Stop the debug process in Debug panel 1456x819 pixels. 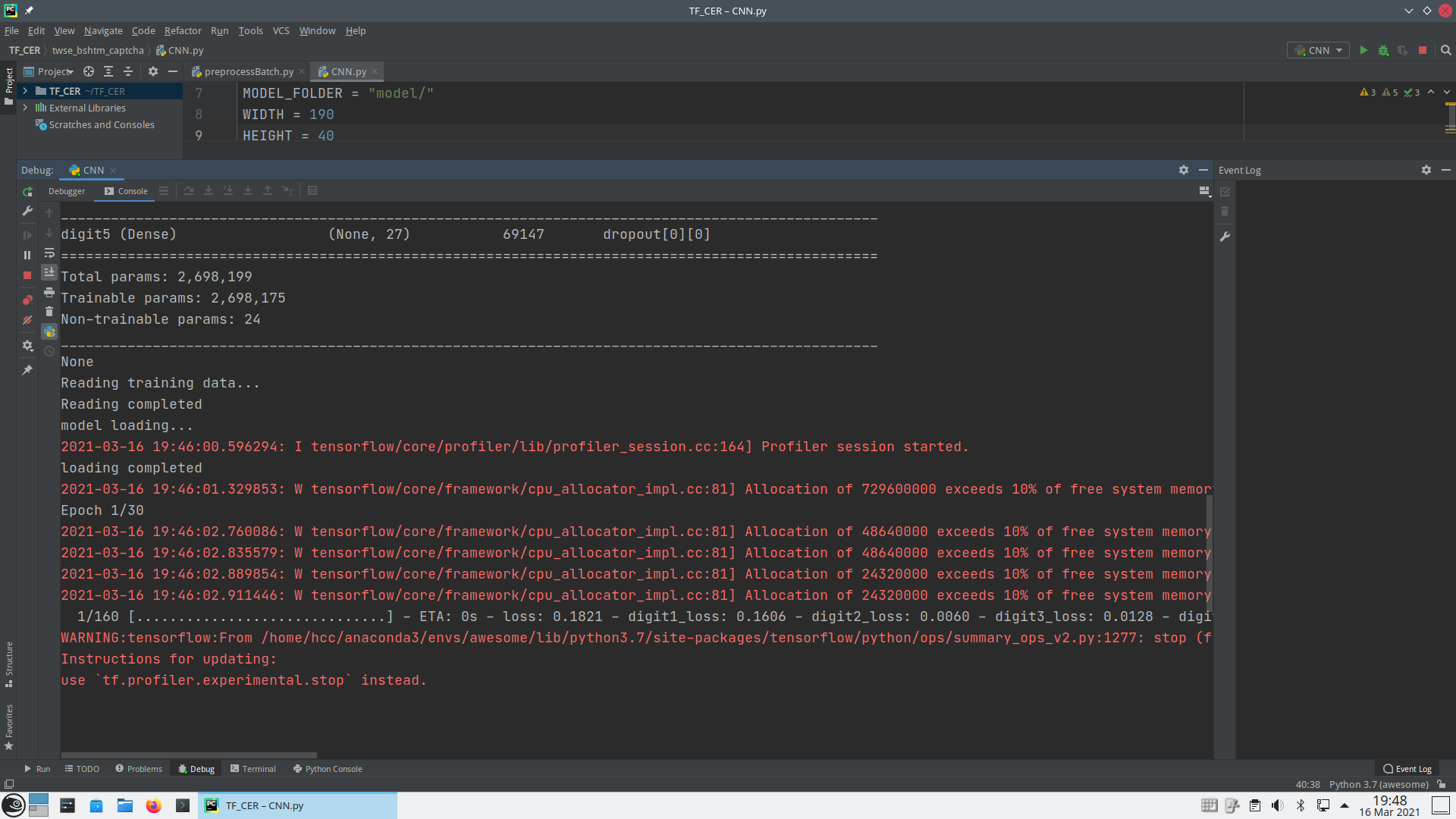pos(27,275)
